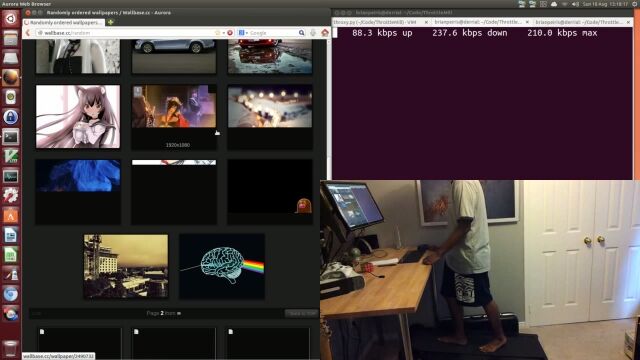Open downloads via the down-arrow toolbar icon
Viewport: 640px width, 360px height.
[x=313, y=33]
